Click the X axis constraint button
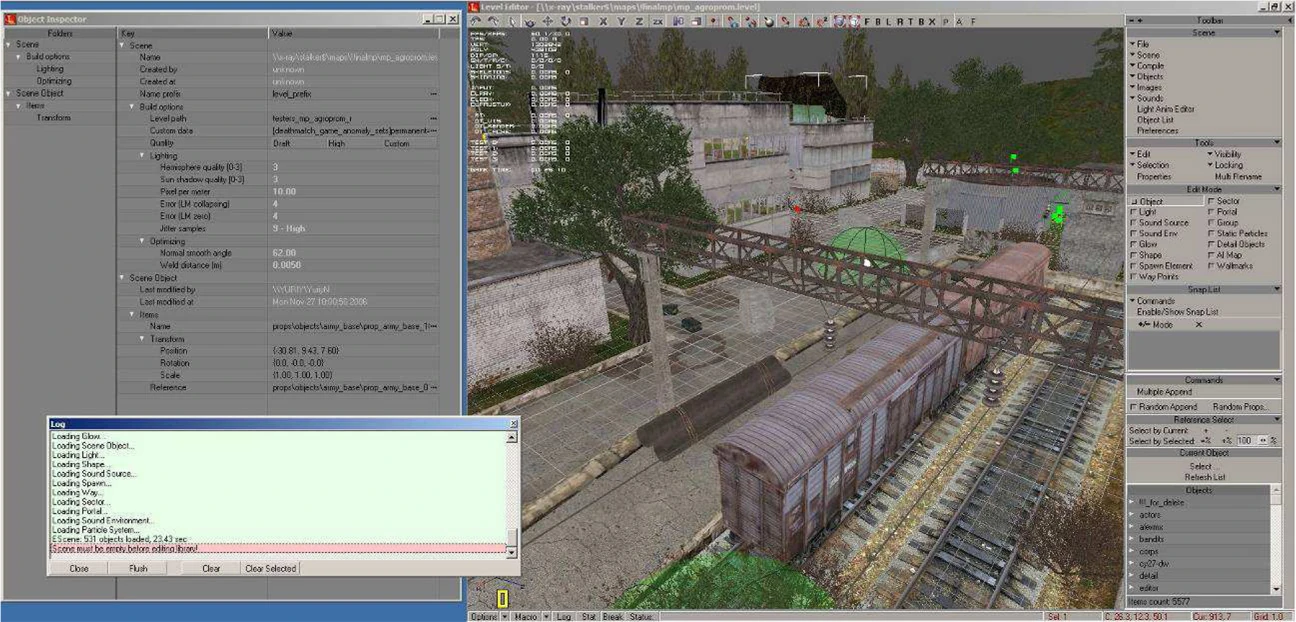Image resolution: width=1296 pixels, height=622 pixels. pos(603,21)
